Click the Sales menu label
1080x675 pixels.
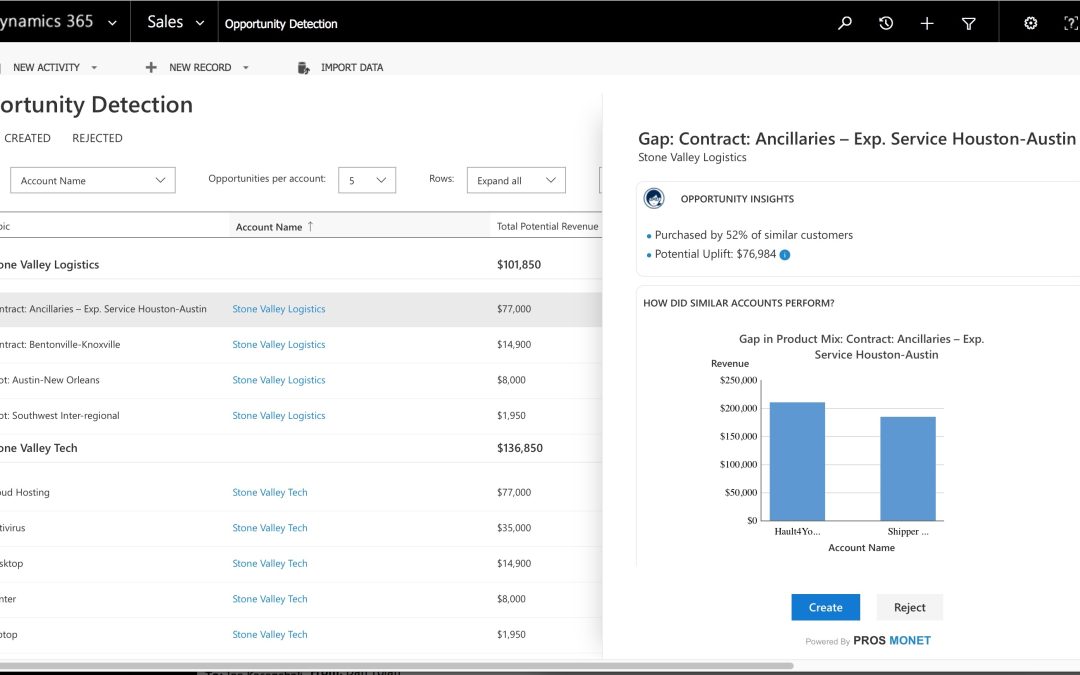(165, 22)
